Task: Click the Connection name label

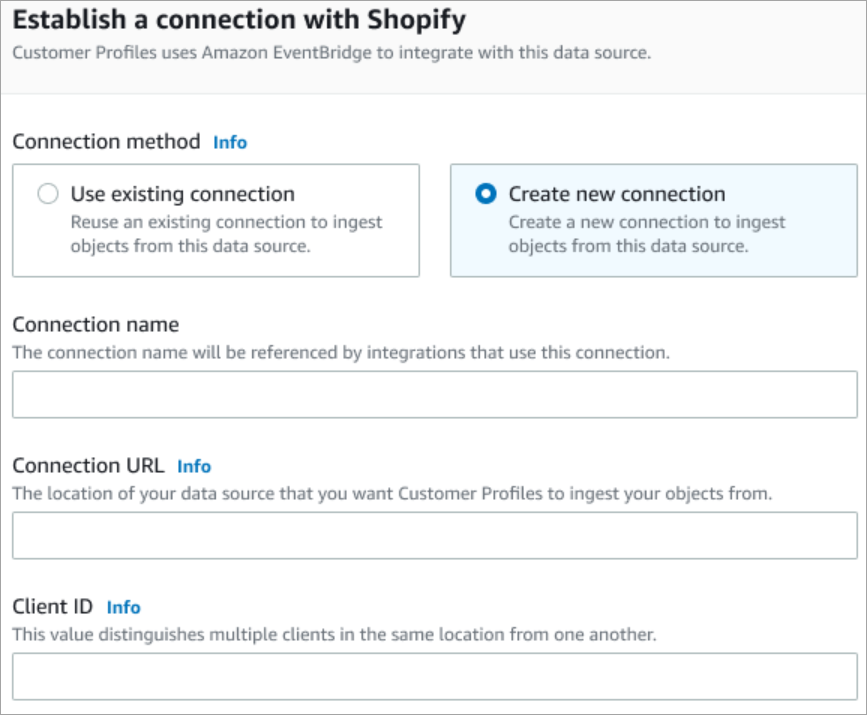Action: pyautogui.click(x=96, y=324)
